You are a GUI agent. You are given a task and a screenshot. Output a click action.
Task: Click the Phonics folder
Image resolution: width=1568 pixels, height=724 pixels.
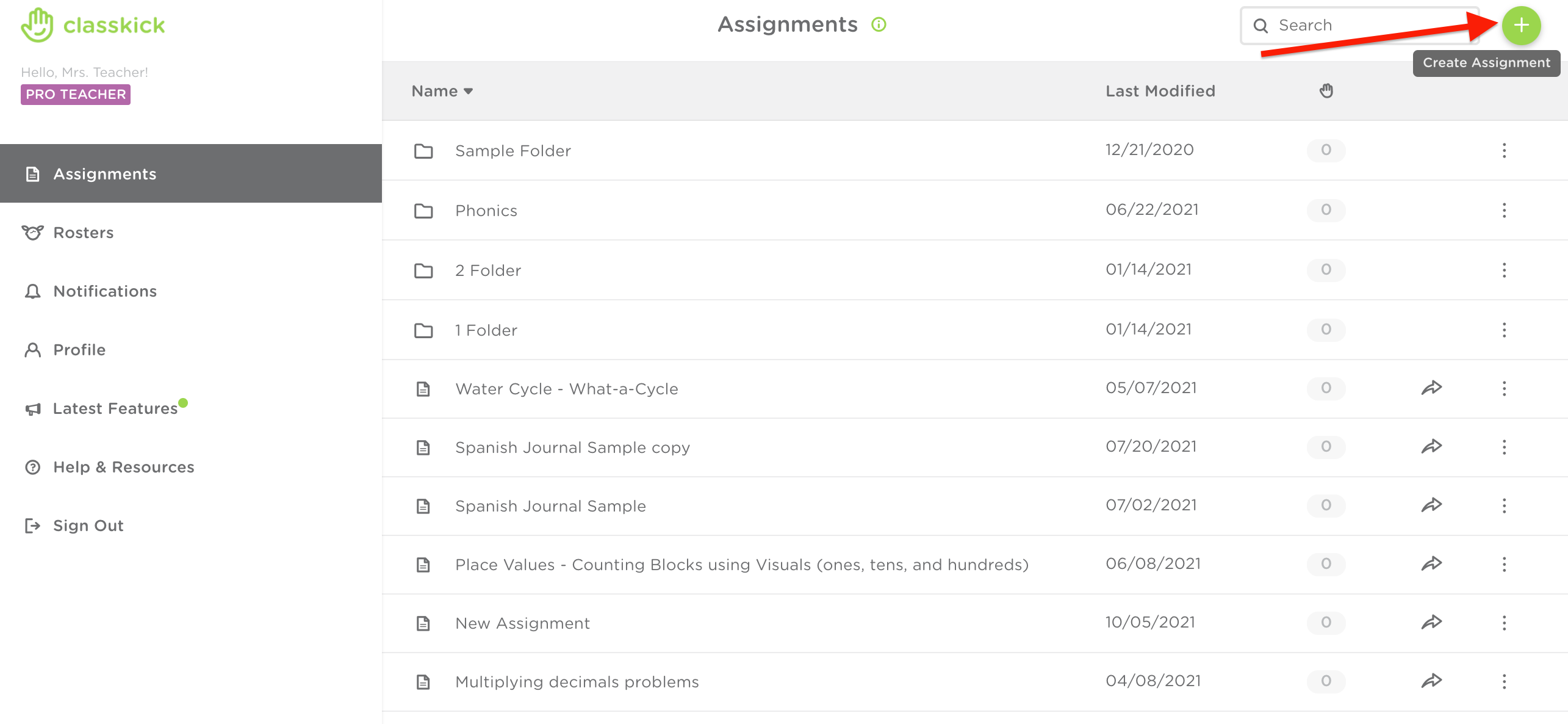pyautogui.click(x=487, y=210)
